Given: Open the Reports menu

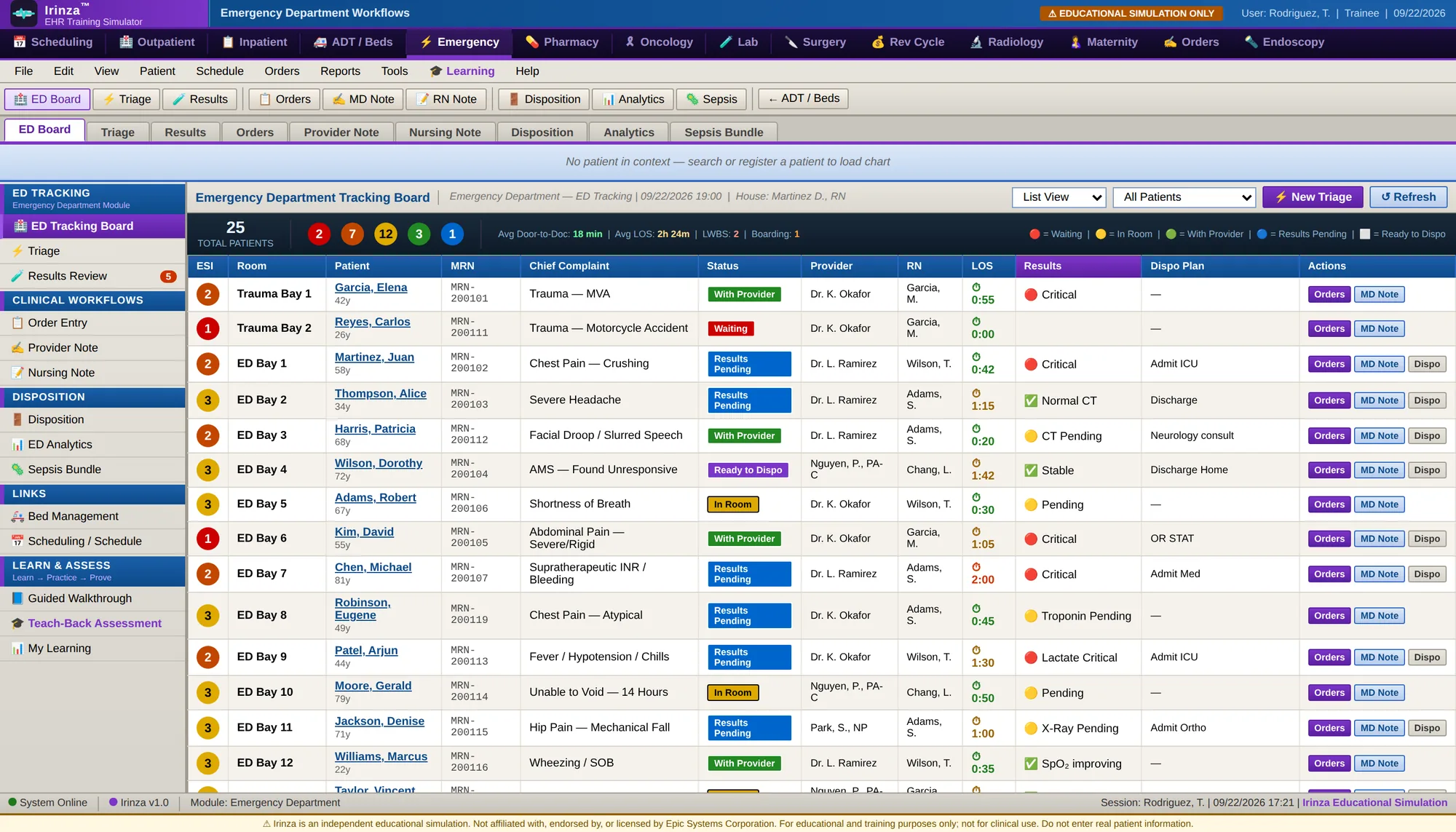Looking at the screenshot, I should click(x=340, y=71).
